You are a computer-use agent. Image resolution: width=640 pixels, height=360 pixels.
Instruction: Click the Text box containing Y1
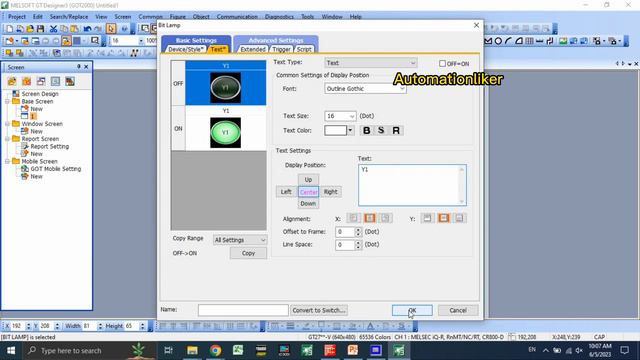click(x=412, y=185)
